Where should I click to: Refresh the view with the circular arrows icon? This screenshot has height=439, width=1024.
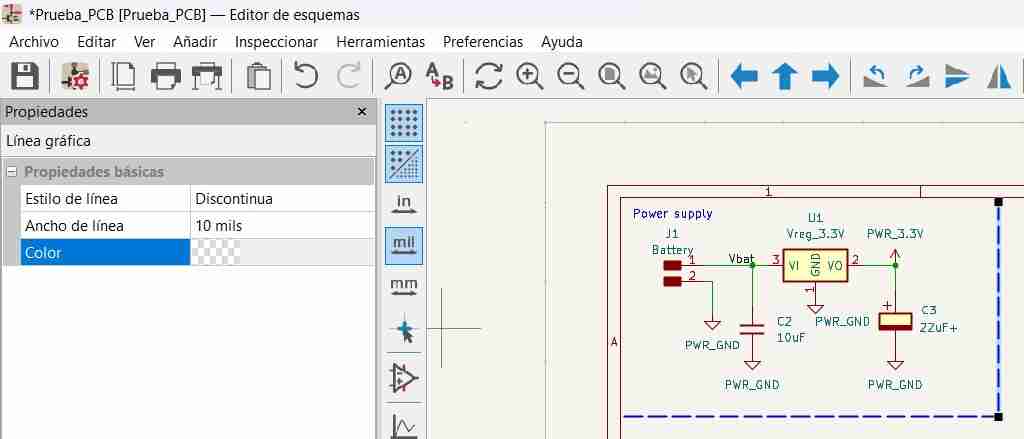[488, 76]
